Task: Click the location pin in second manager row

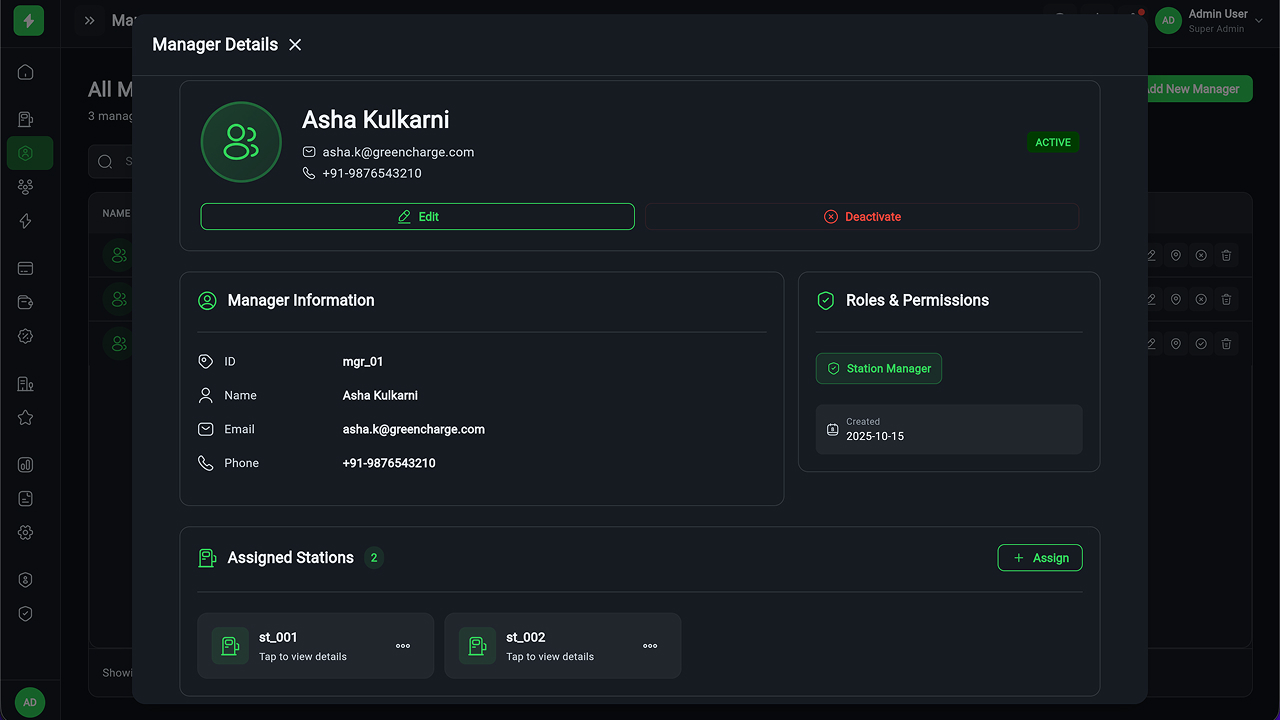Action: [x=1176, y=299]
